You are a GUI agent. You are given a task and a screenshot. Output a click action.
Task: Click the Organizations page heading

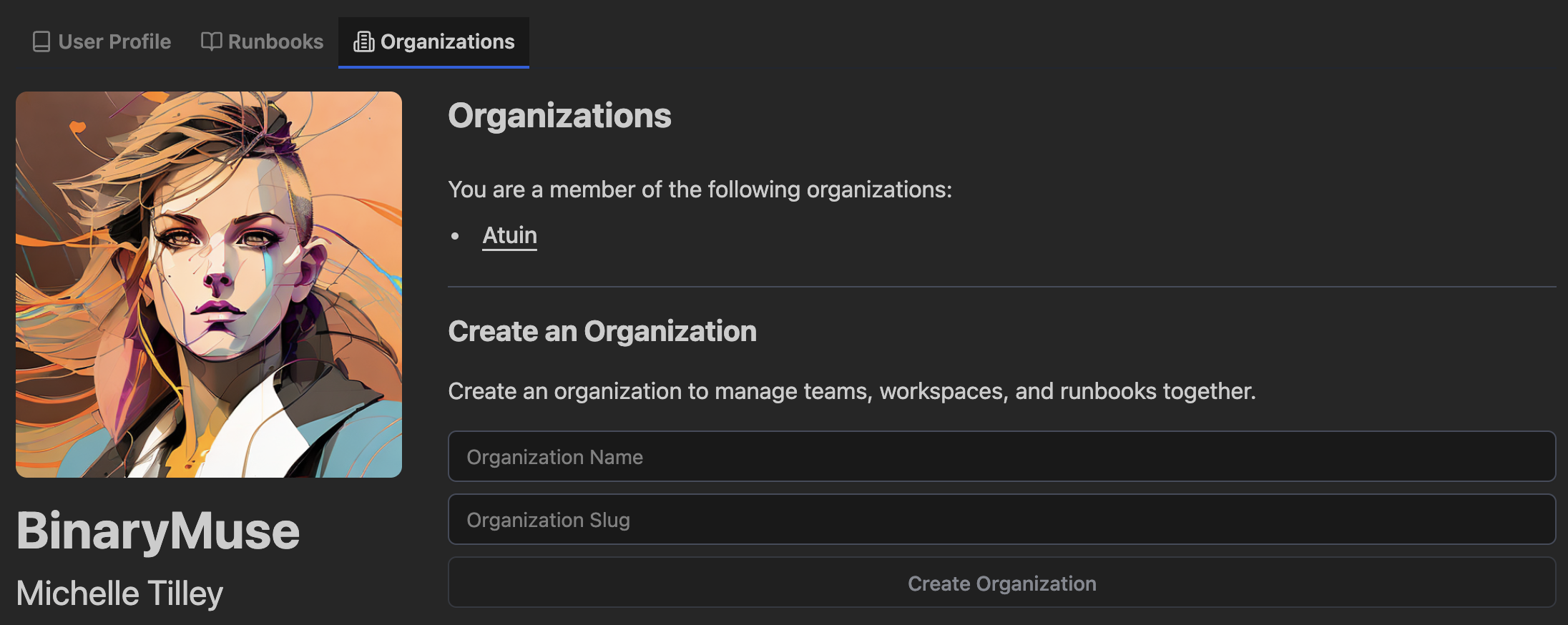point(559,116)
